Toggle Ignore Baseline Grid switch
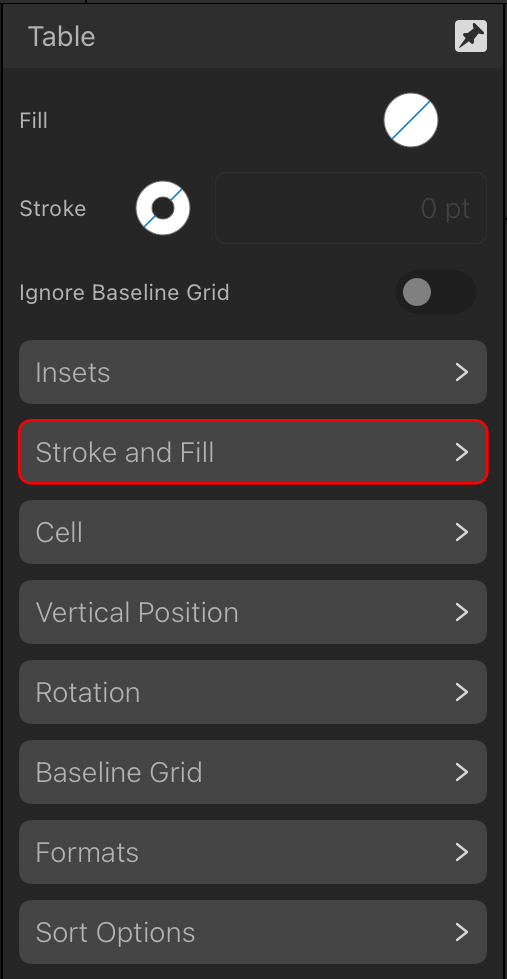The height and width of the screenshot is (979, 507). coord(435,292)
